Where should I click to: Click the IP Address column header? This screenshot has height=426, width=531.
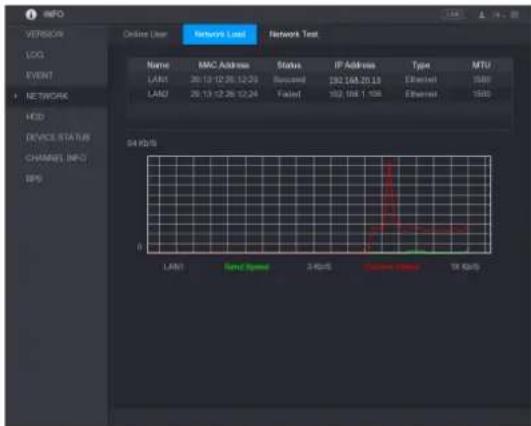[355, 65]
